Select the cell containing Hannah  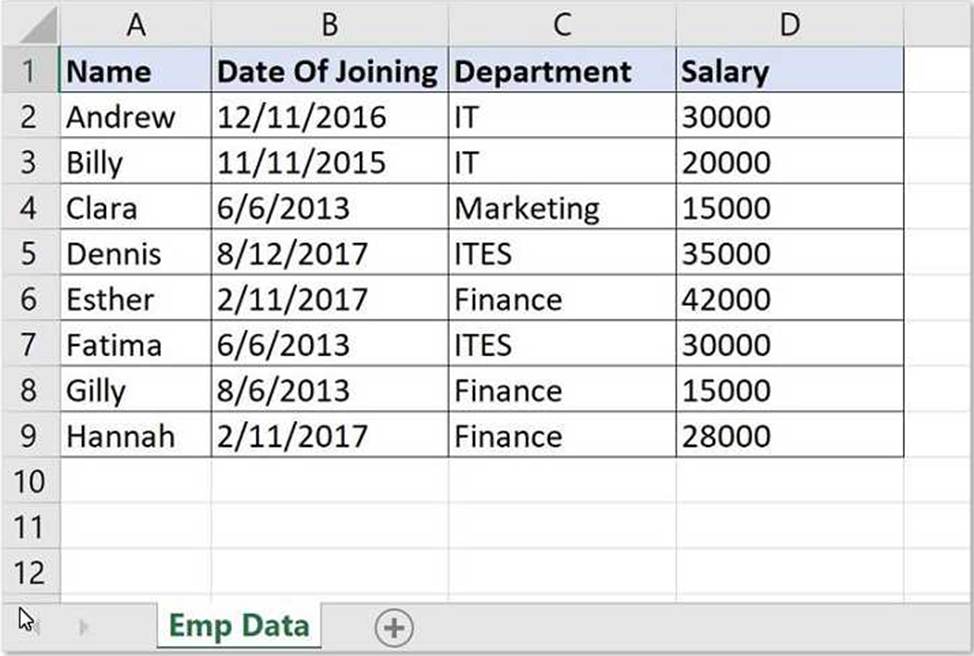point(136,436)
